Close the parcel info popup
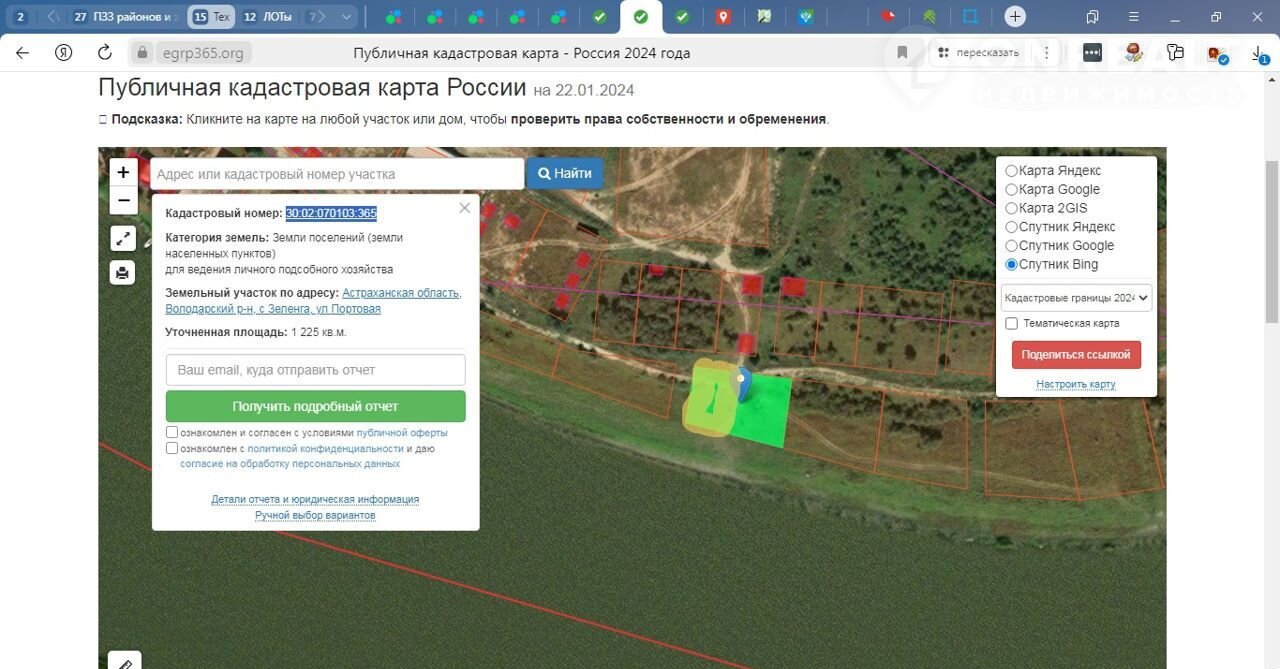1280x669 pixels. pos(464,208)
